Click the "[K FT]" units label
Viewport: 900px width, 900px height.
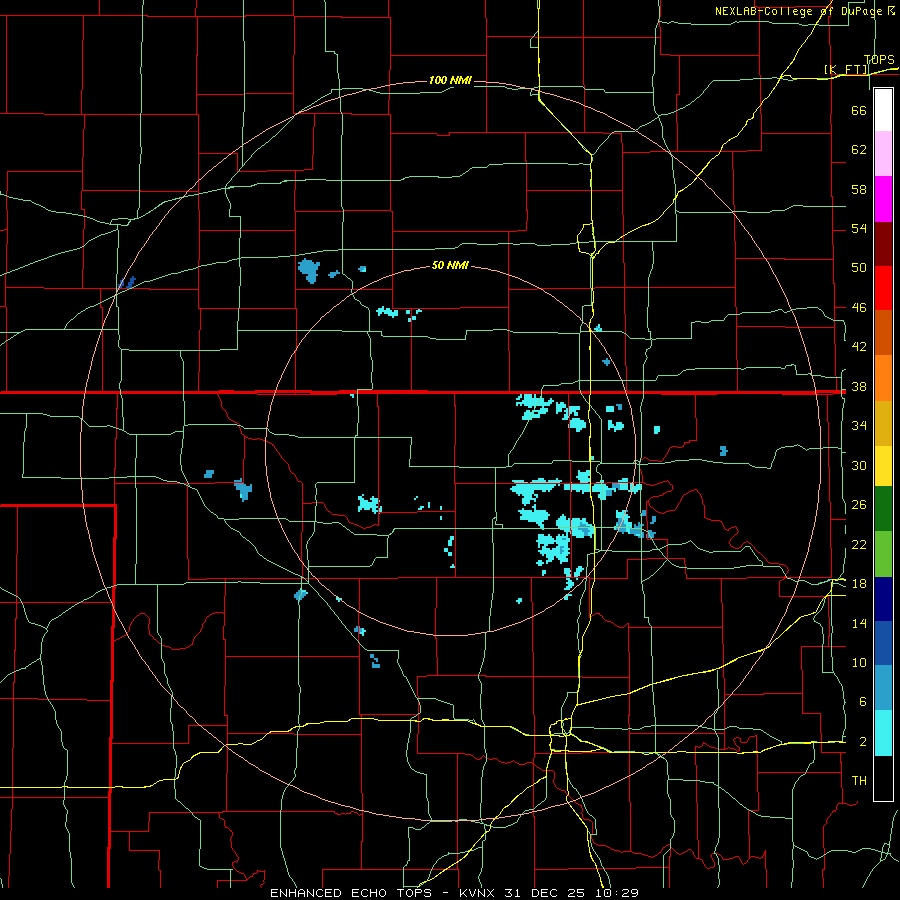tap(846, 70)
